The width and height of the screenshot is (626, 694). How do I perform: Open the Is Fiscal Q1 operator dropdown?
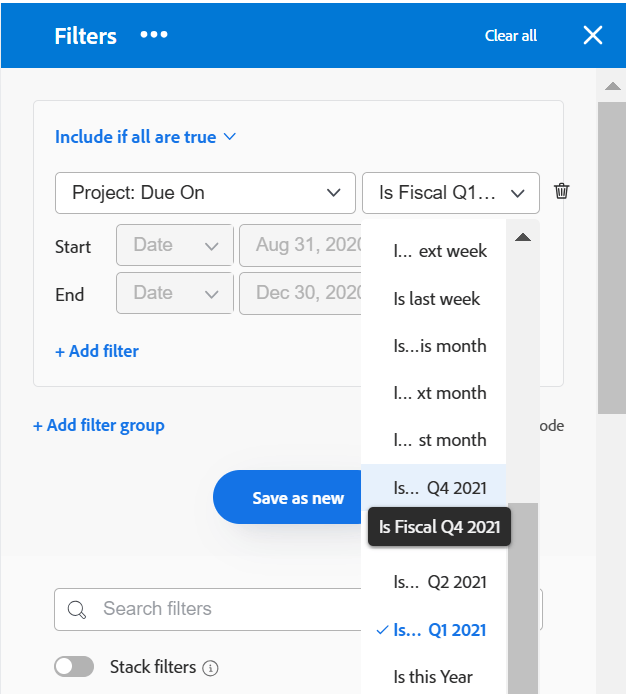pyautogui.click(x=451, y=193)
